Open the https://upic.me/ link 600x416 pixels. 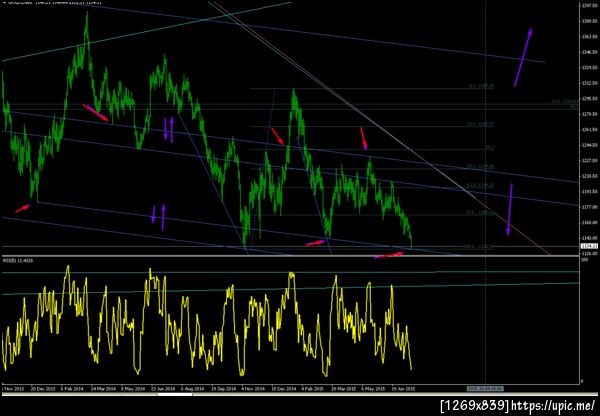[553, 405]
